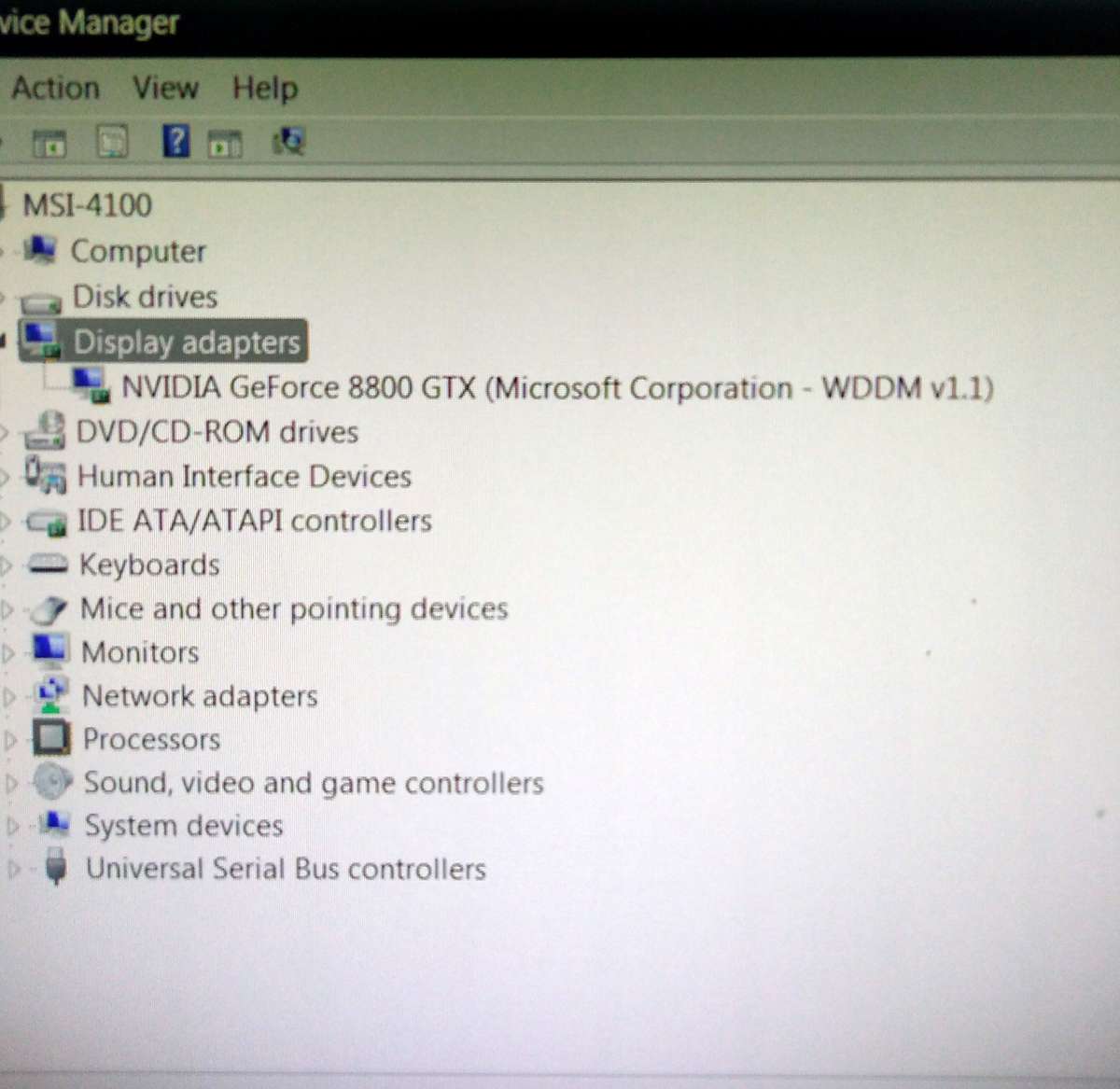Click the Universal Serial Bus plug icon
The height and width of the screenshot is (1089, 1120).
(x=56, y=868)
